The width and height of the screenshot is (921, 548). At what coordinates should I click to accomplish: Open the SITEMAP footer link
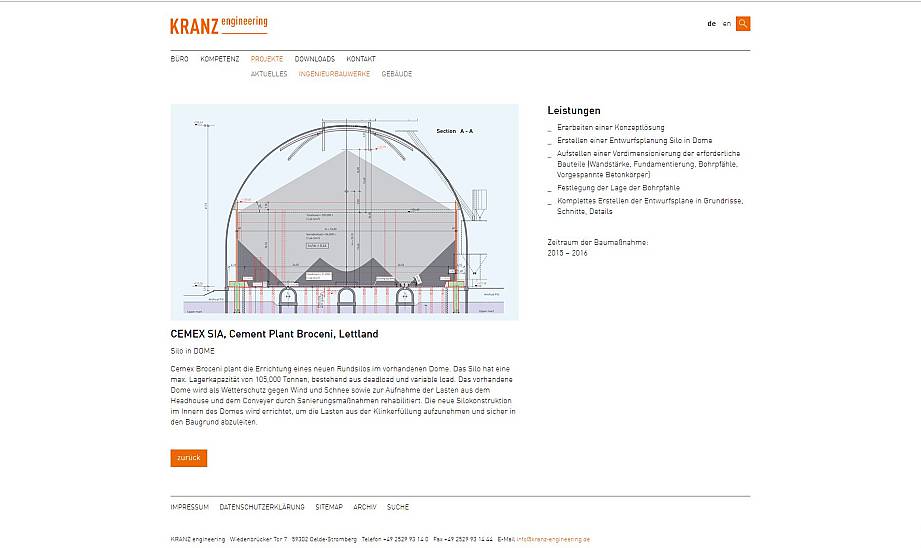pyautogui.click(x=329, y=507)
